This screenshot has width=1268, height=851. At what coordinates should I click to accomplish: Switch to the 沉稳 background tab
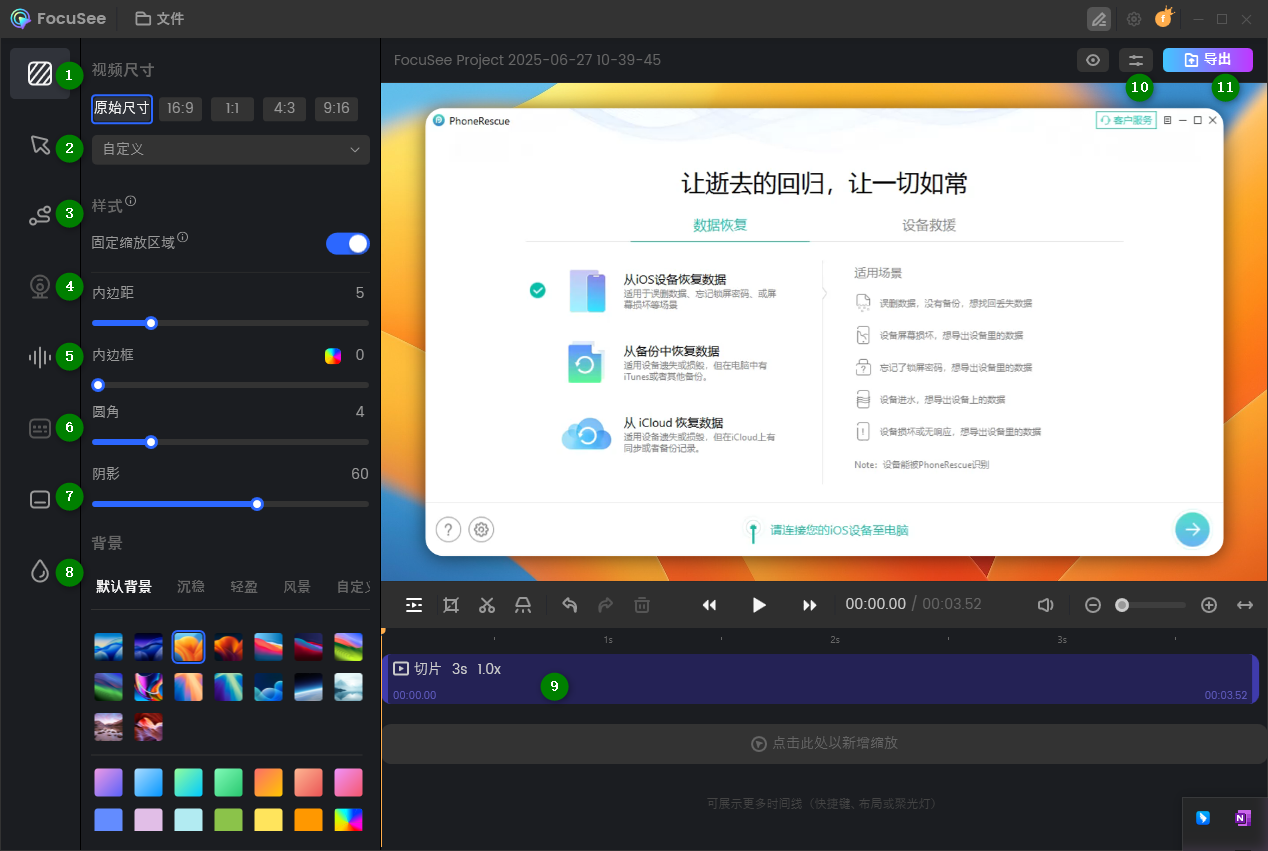point(191,587)
